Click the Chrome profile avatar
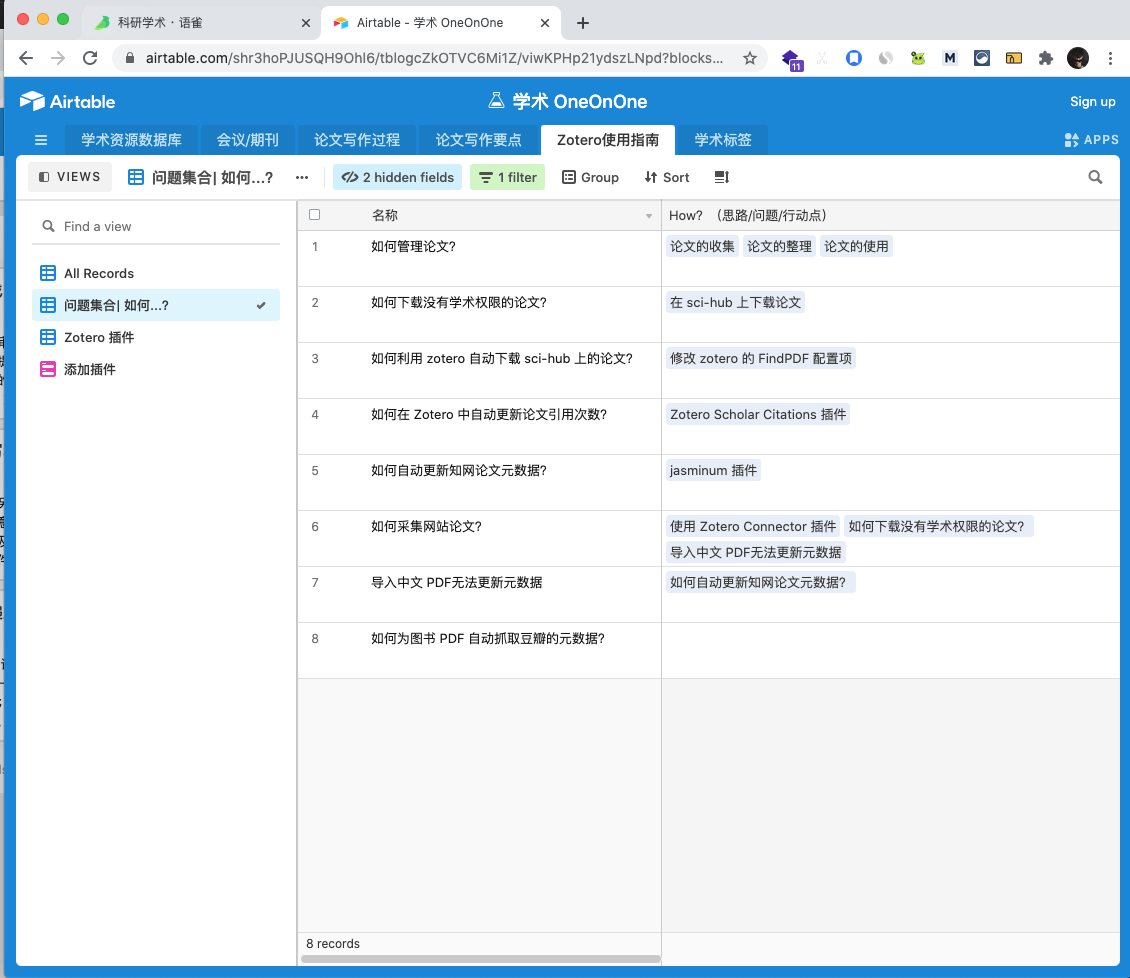Screen dimensions: 1130x978 pos(1077,58)
